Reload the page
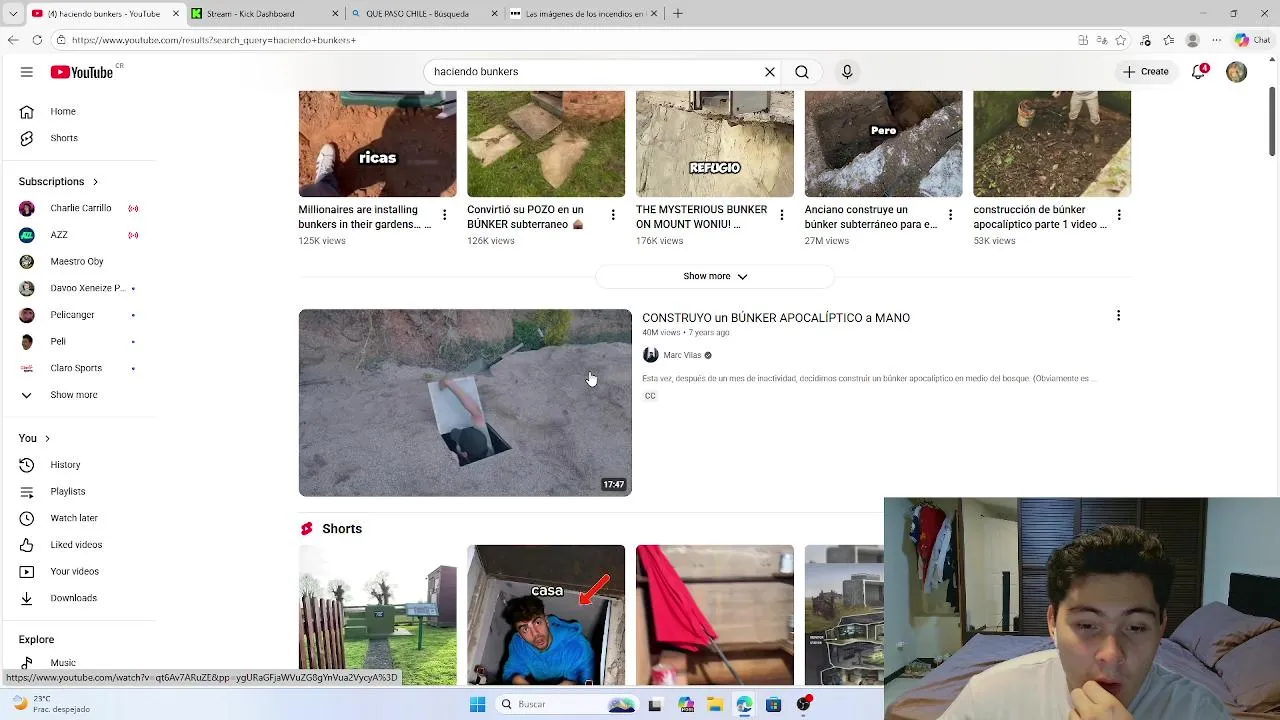Viewport: 1280px width, 720px height. [x=37, y=40]
